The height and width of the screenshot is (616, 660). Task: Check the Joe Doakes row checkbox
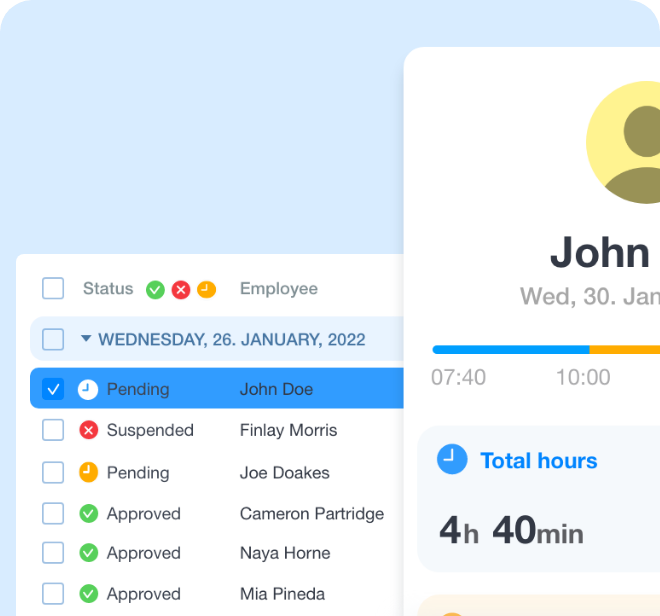coord(53,472)
